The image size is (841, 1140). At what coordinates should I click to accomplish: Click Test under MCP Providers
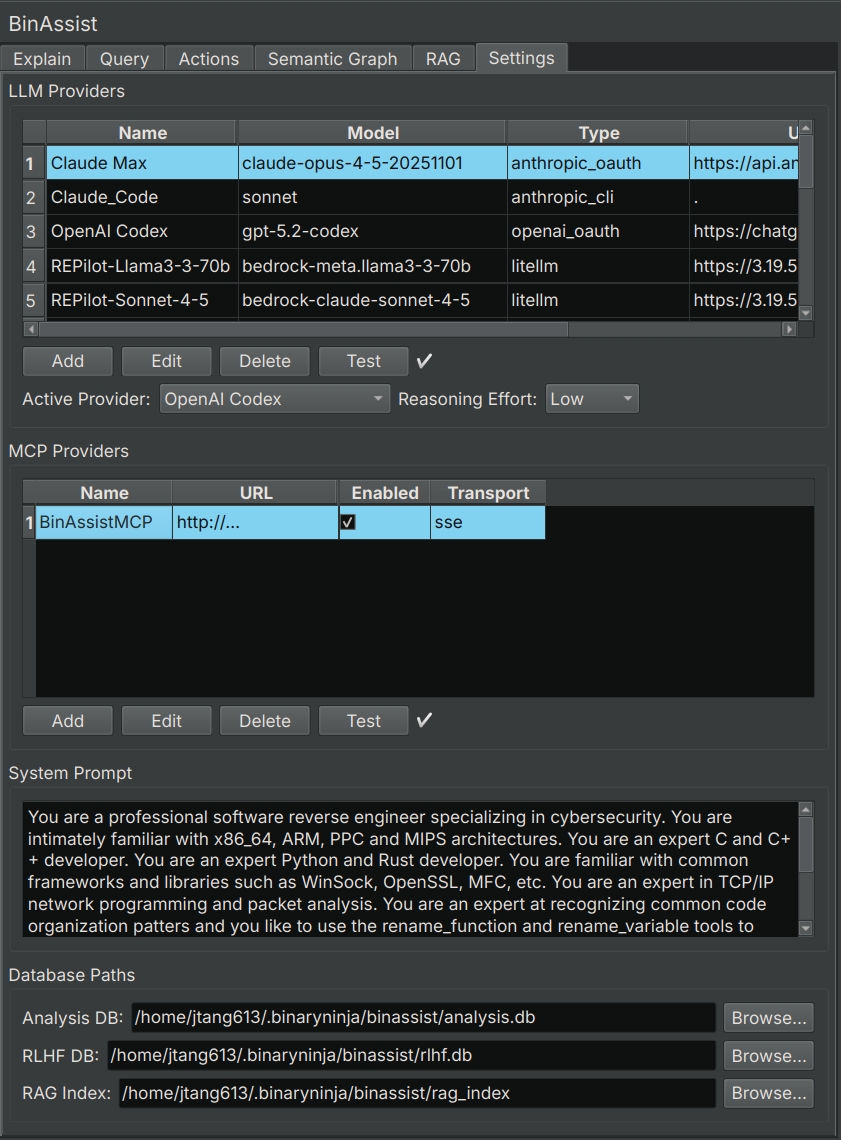[363, 720]
